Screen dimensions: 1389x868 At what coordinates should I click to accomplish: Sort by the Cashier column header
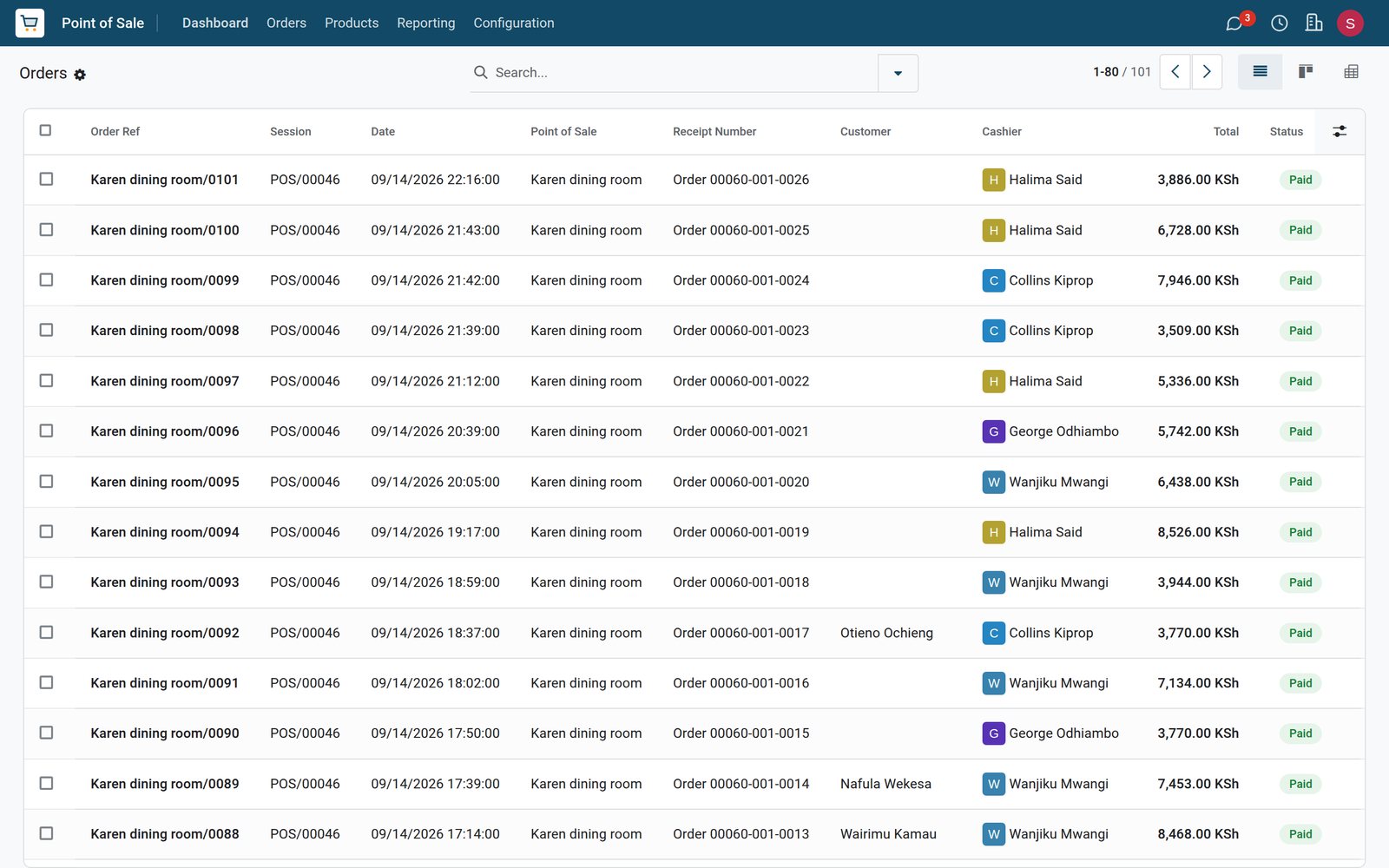pos(1002,131)
